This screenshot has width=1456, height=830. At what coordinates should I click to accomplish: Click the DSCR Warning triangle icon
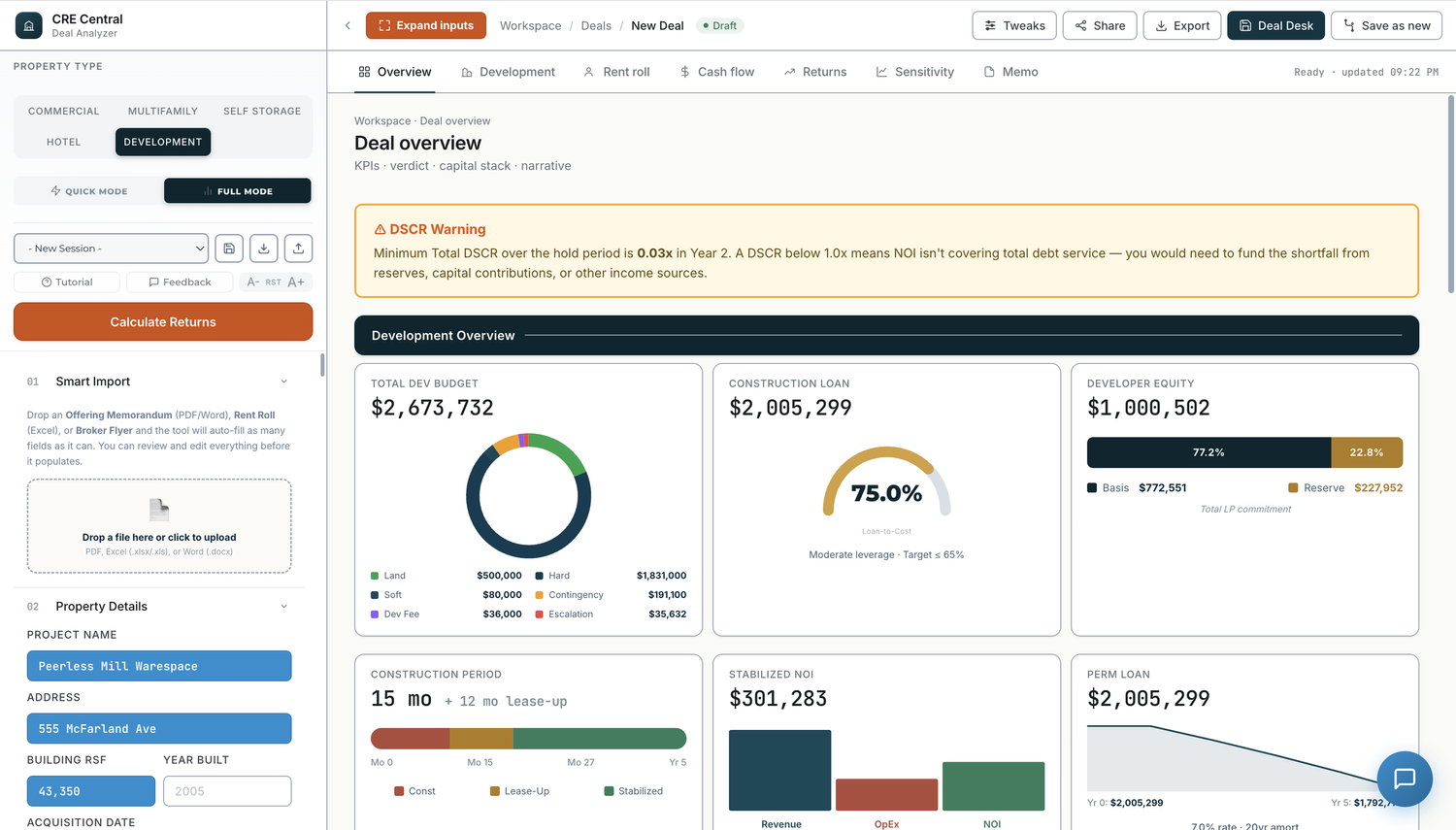(x=380, y=229)
